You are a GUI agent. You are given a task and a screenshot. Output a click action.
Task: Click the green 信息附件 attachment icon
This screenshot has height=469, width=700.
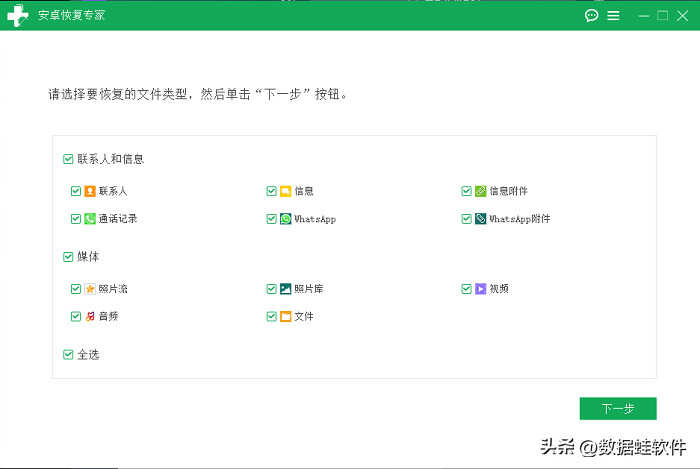coord(480,191)
